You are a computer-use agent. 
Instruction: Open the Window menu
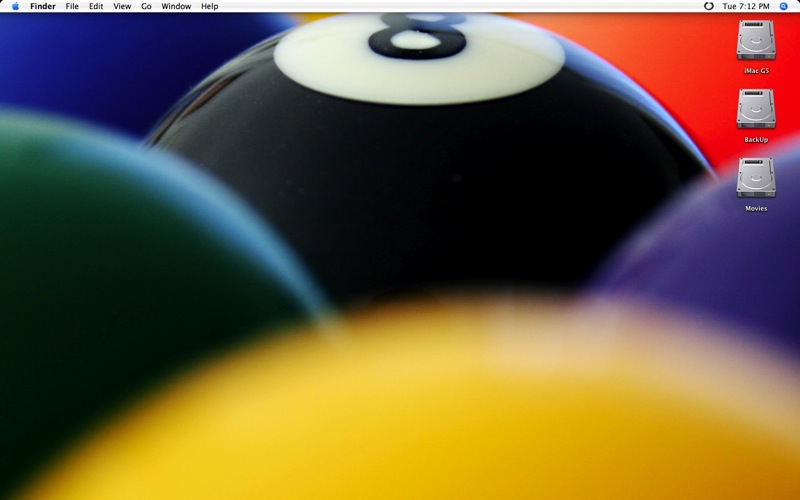pyautogui.click(x=176, y=6)
